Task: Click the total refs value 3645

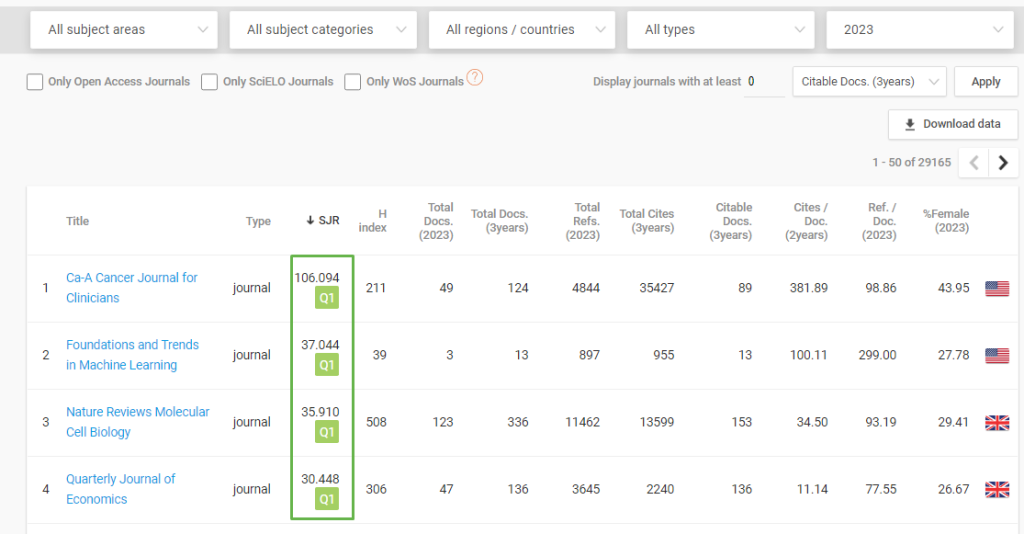Action: (x=586, y=489)
